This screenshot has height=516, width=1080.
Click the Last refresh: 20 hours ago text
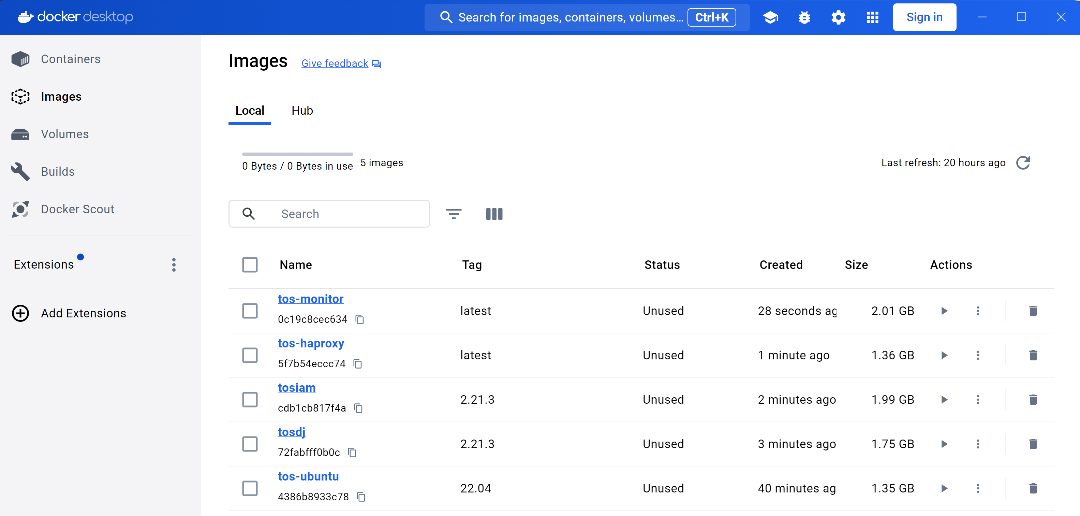point(943,163)
